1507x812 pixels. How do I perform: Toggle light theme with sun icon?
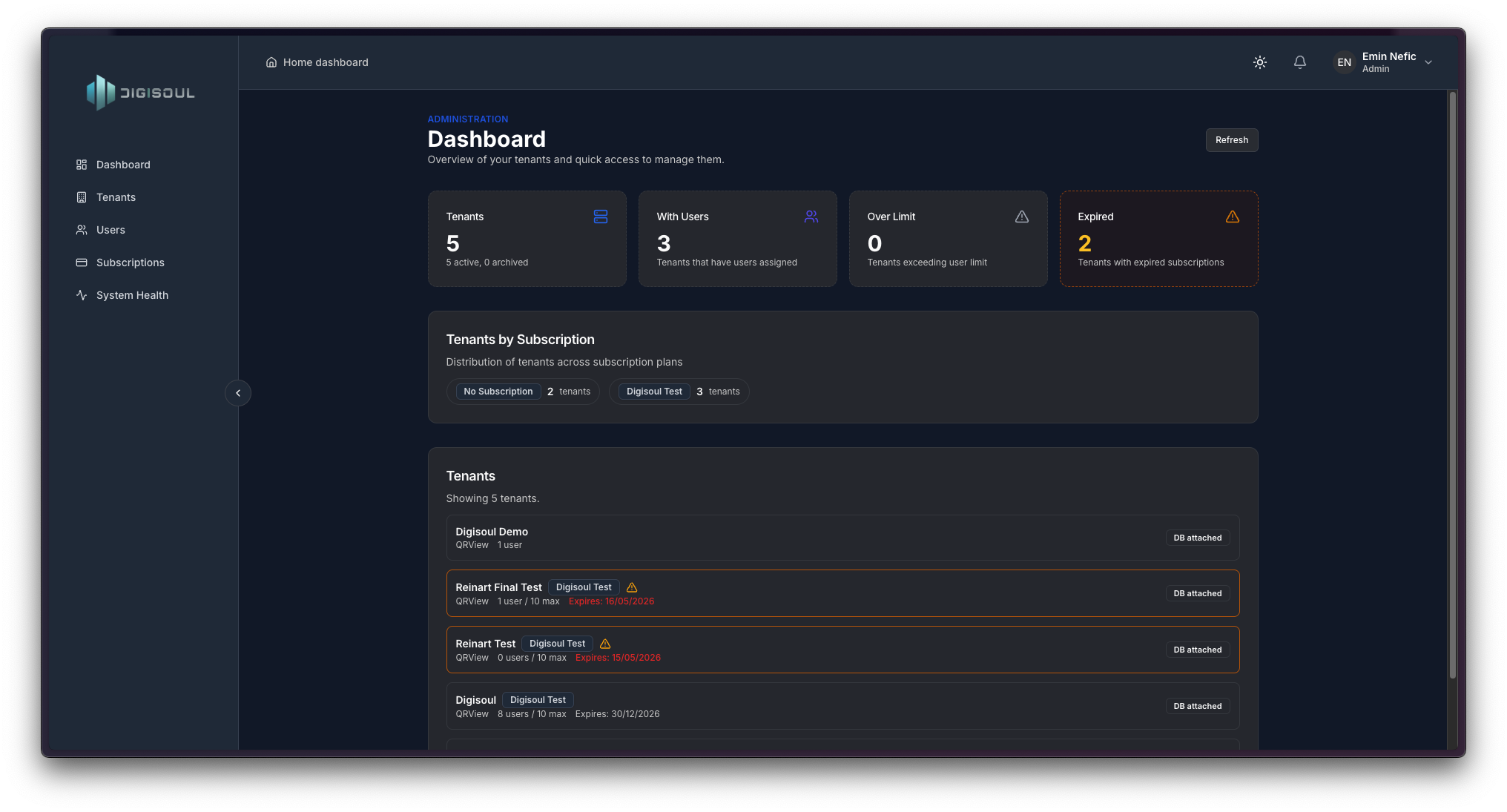(1260, 62)
